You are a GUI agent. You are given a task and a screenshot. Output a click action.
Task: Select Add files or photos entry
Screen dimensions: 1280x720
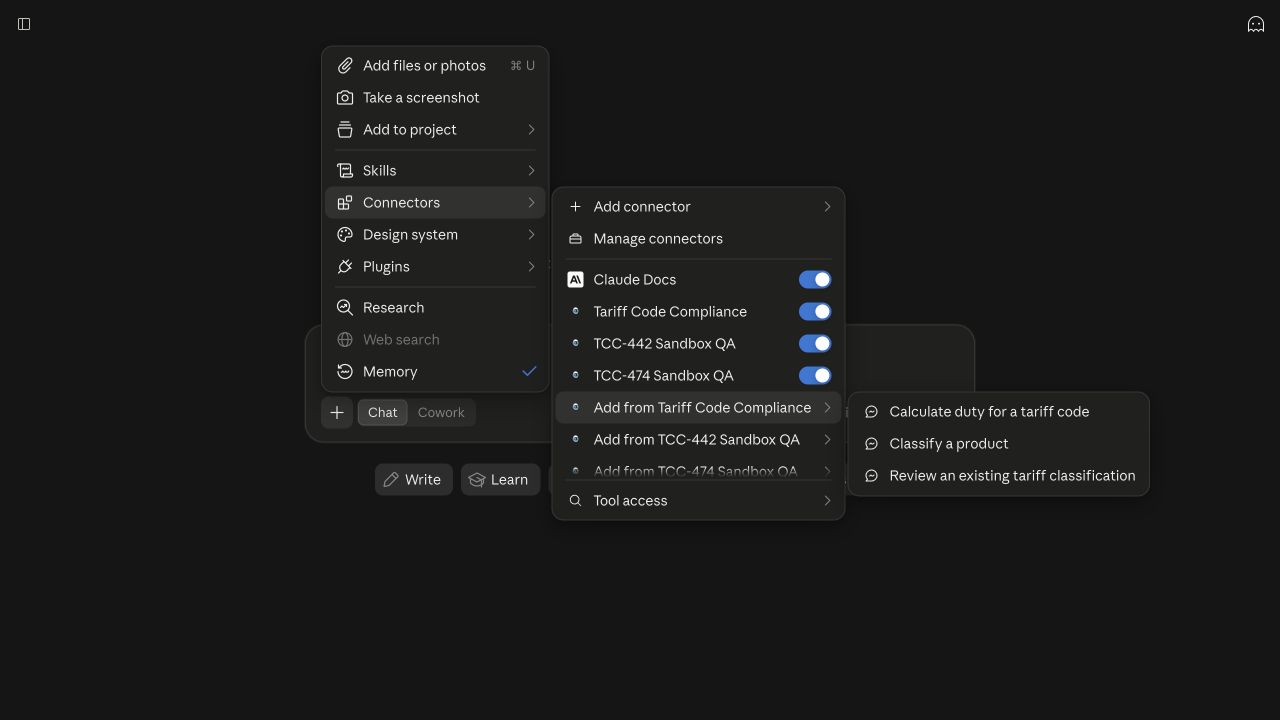pyautogui.click(x=435, y=66)
